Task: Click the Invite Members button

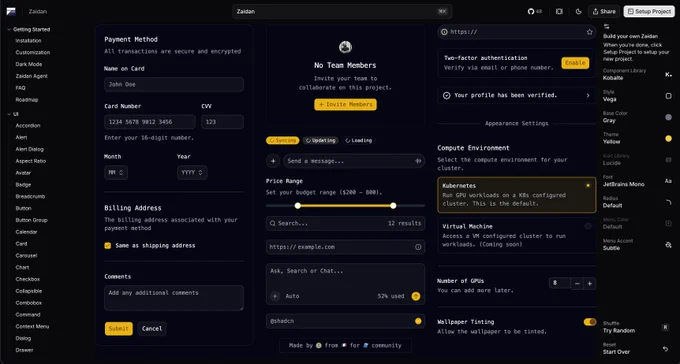Action: (345, 105)
